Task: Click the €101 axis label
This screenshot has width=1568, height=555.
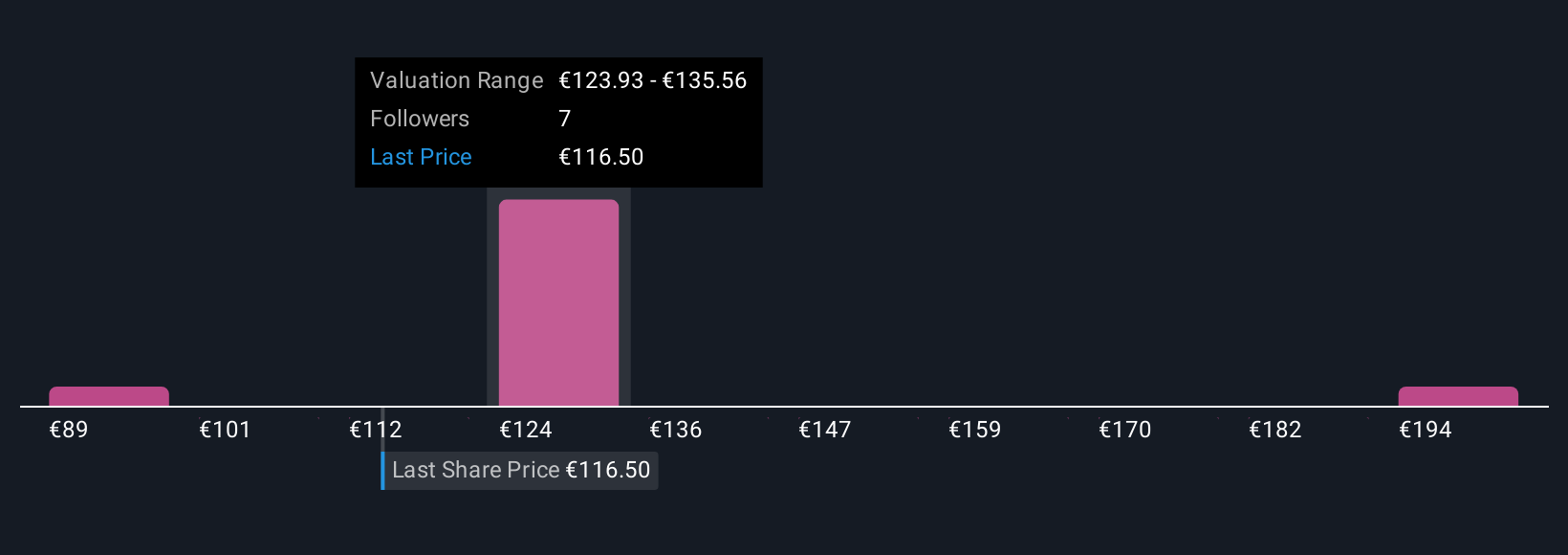Action: click(225, 431)
